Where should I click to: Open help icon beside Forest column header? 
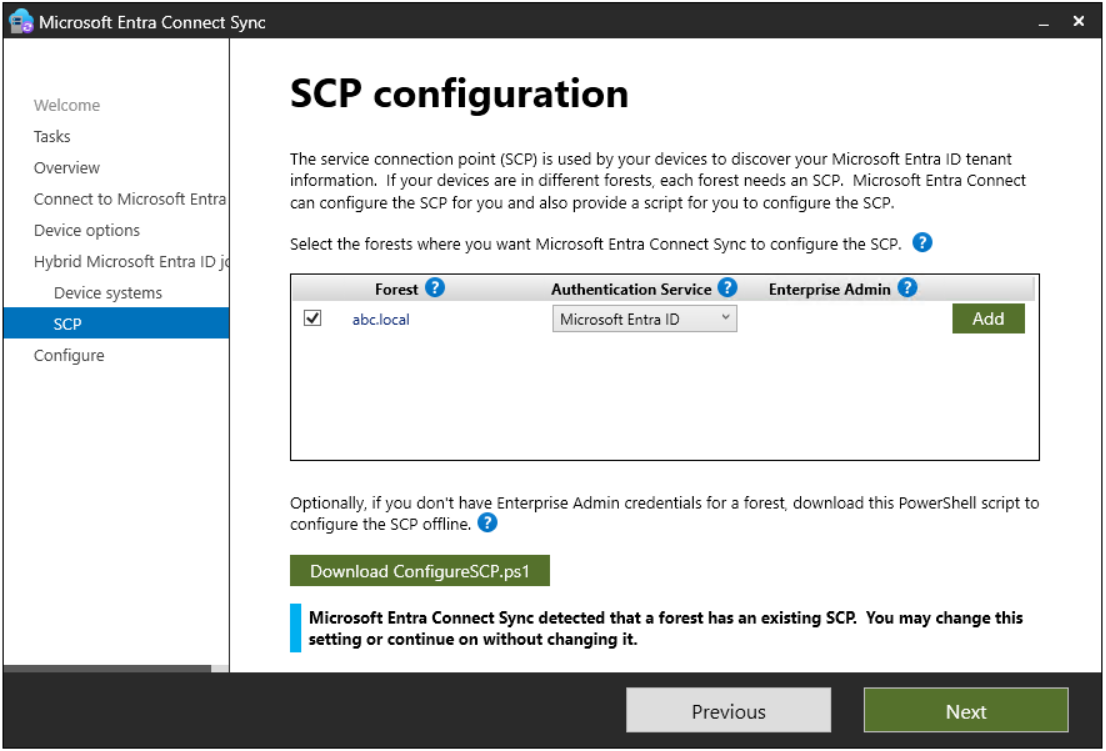pos(435,288)
